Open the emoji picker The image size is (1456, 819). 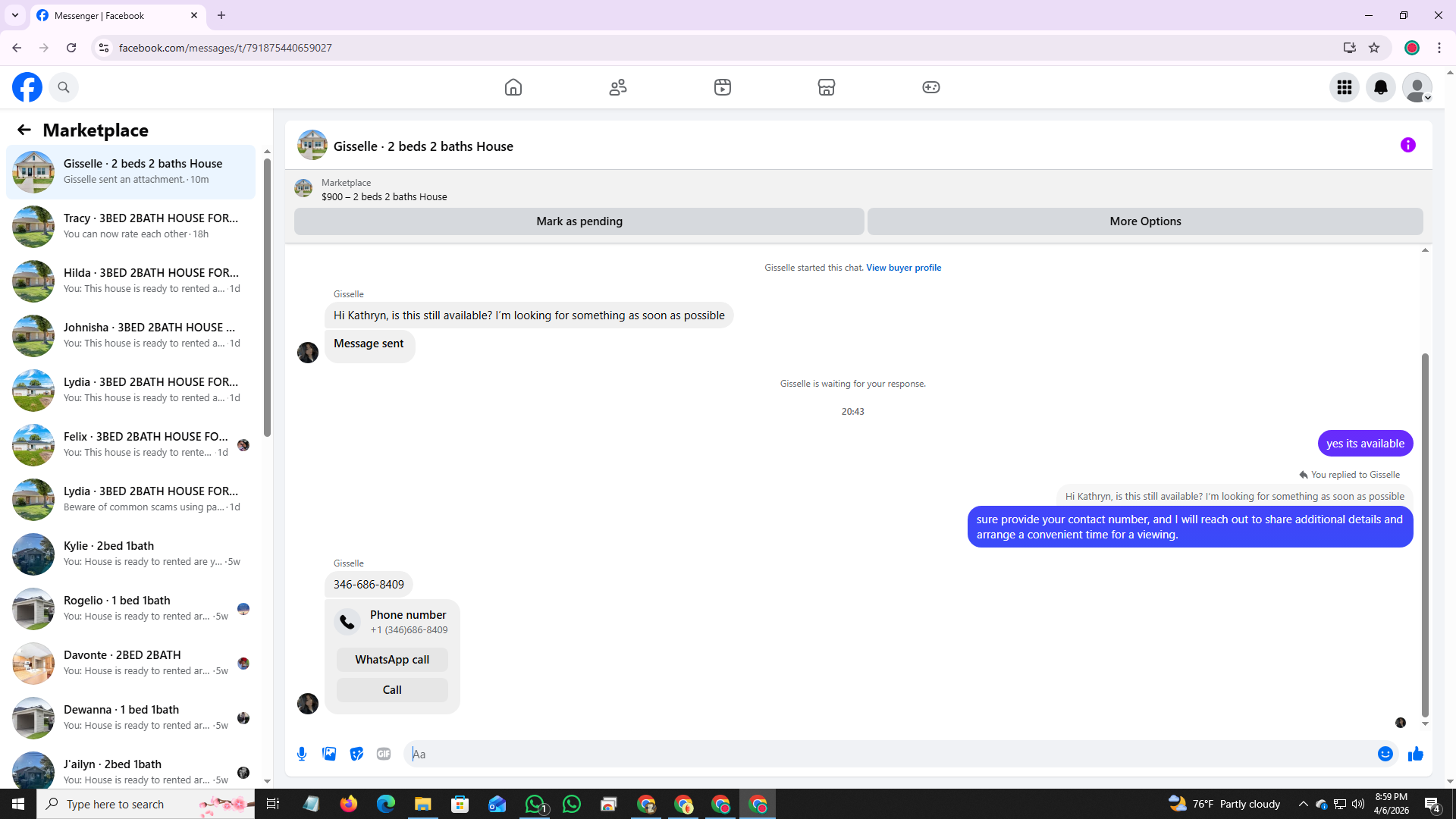(x=1385, y=754)
